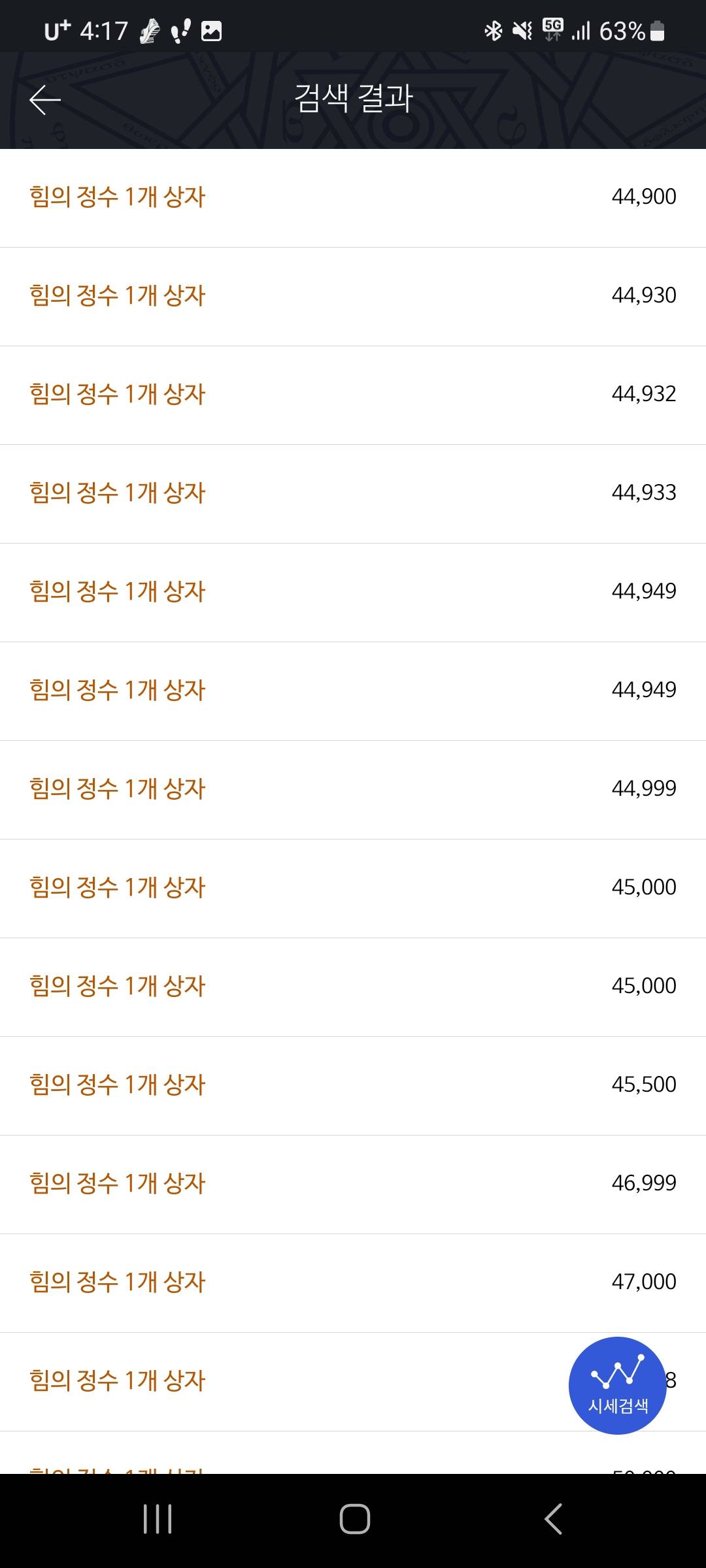
Task: Tap the gallery notification icon in status bar
Action: [x=211, y=31]
